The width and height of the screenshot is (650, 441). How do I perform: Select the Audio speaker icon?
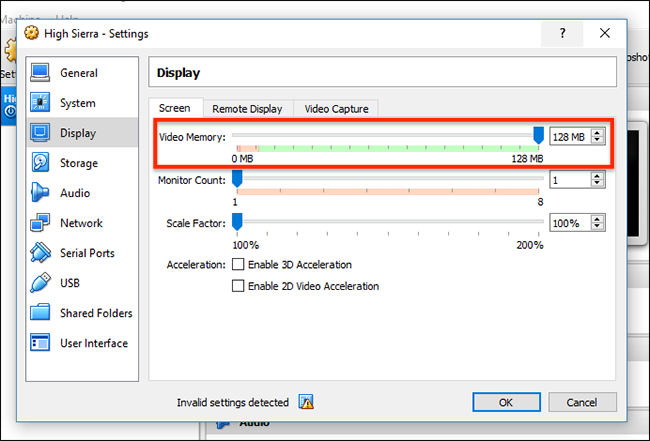click(x=40, y=193)
